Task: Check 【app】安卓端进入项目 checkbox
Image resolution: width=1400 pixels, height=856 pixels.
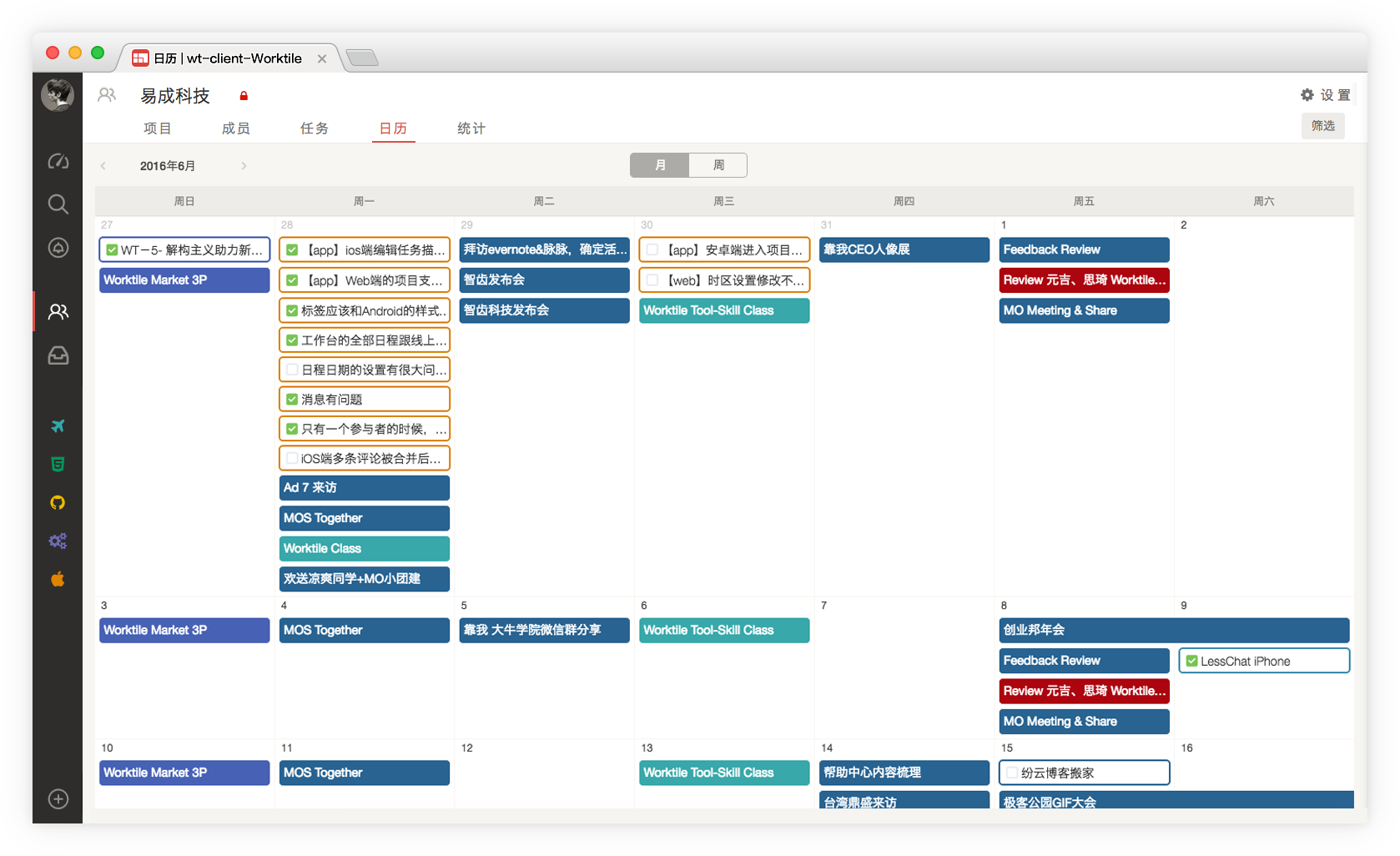Action: [652, 249]
